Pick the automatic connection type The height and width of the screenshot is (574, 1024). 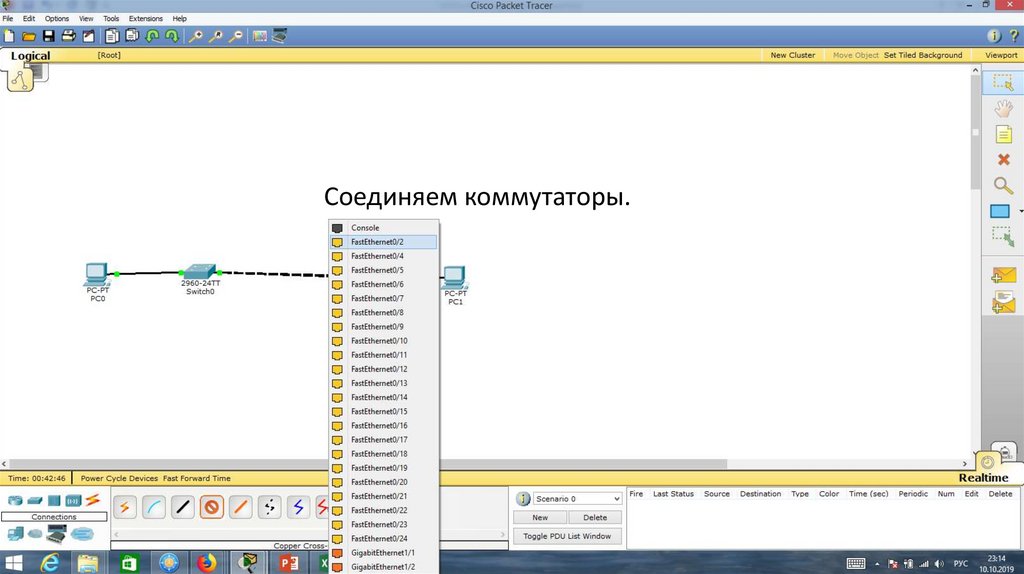click(x=125, y=507)
